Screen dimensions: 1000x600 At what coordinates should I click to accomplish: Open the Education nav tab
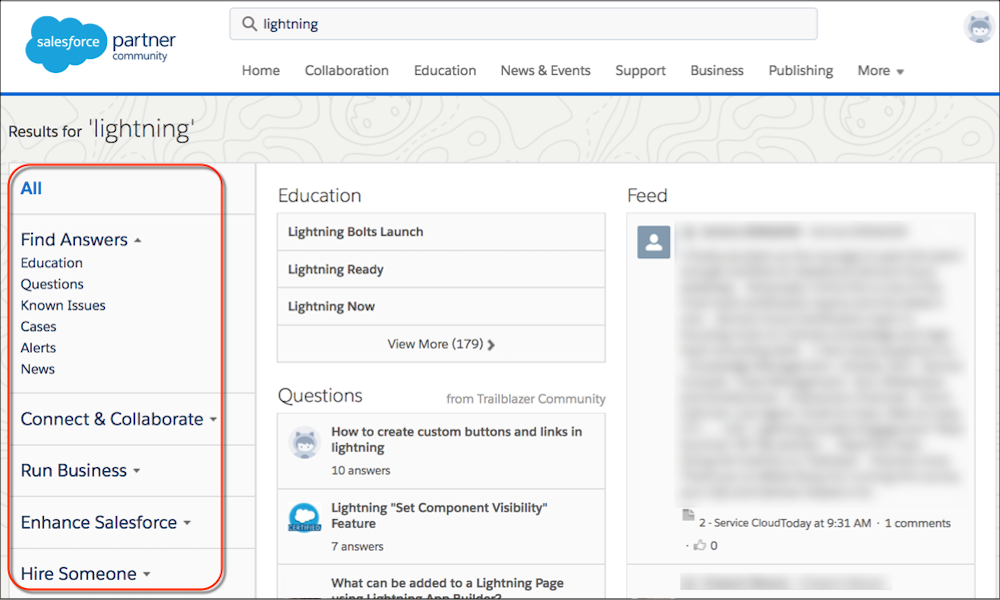(x=445, y=71)
